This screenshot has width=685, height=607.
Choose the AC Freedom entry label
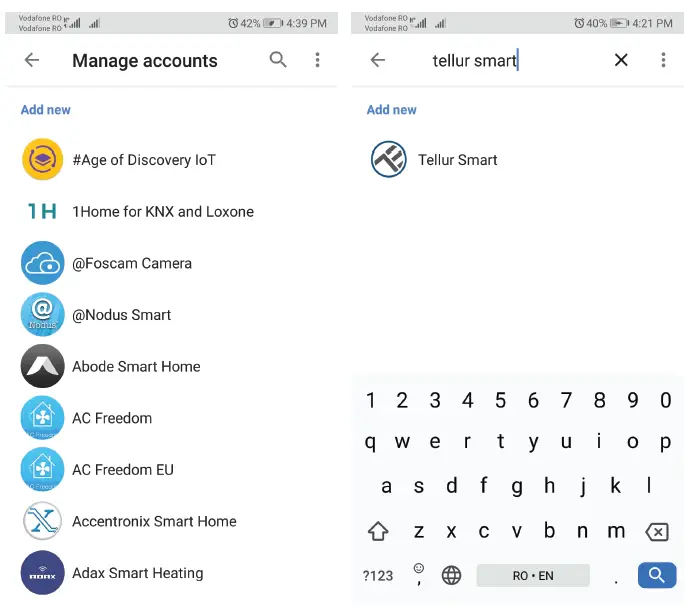[112, 418]
